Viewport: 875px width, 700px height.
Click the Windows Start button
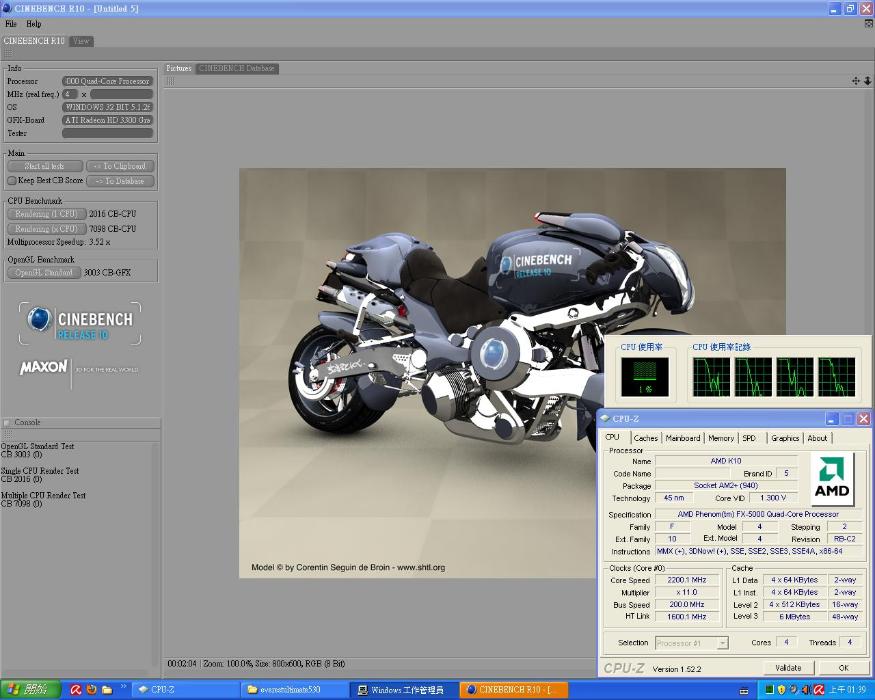point(30,690)
